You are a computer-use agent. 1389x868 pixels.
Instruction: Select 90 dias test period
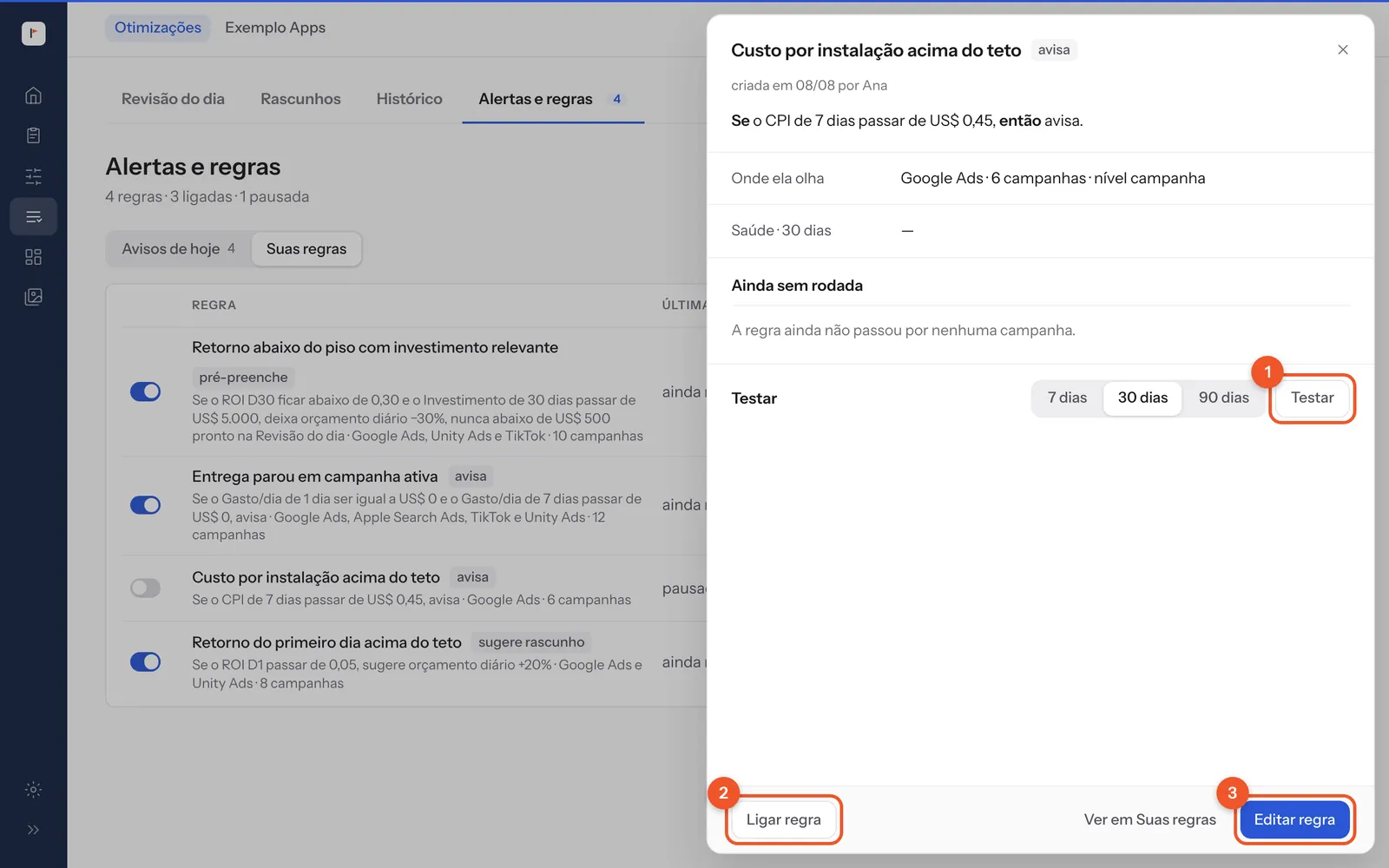1223,398
